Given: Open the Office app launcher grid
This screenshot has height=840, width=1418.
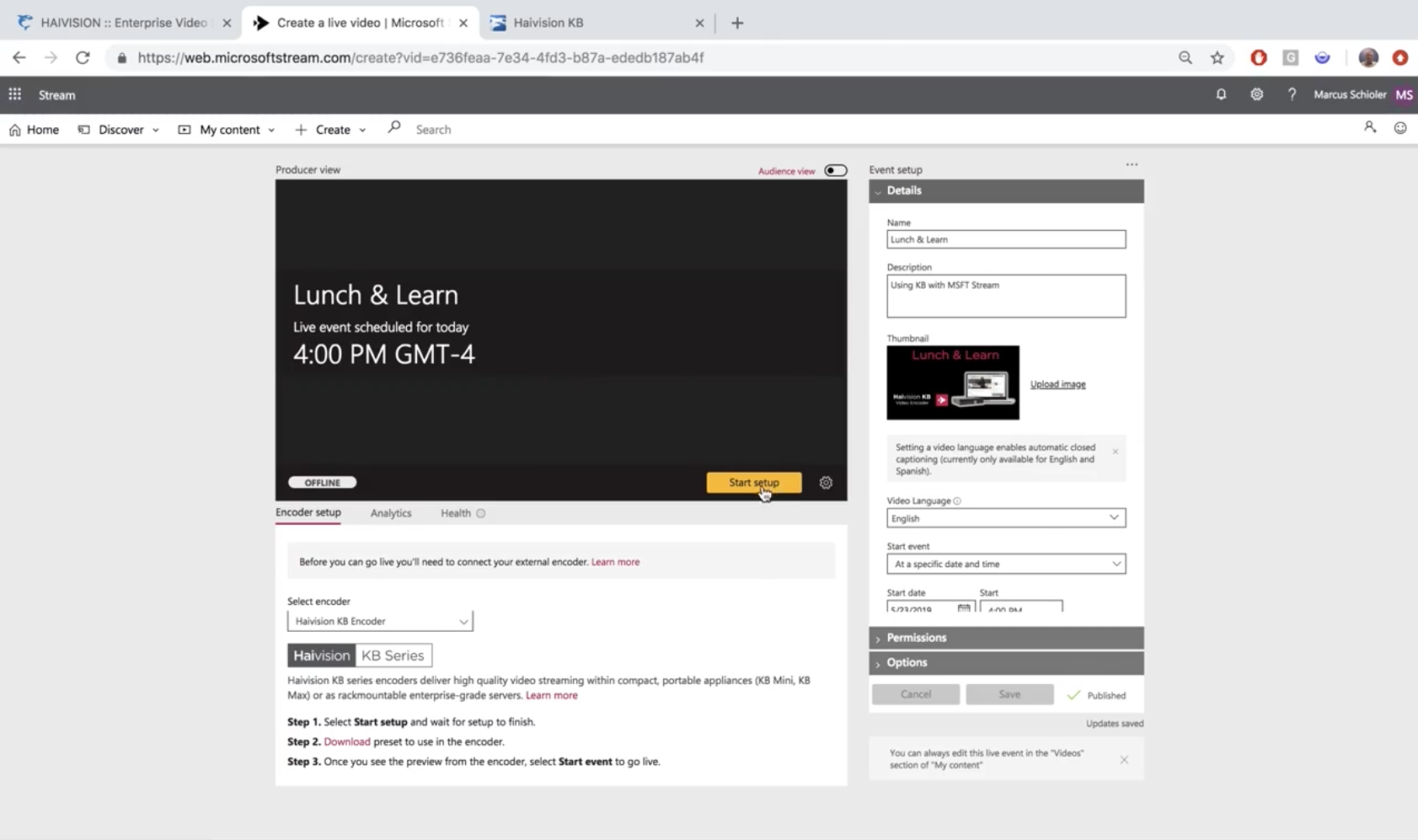Looking at the screenshot, I should (15, 94).
